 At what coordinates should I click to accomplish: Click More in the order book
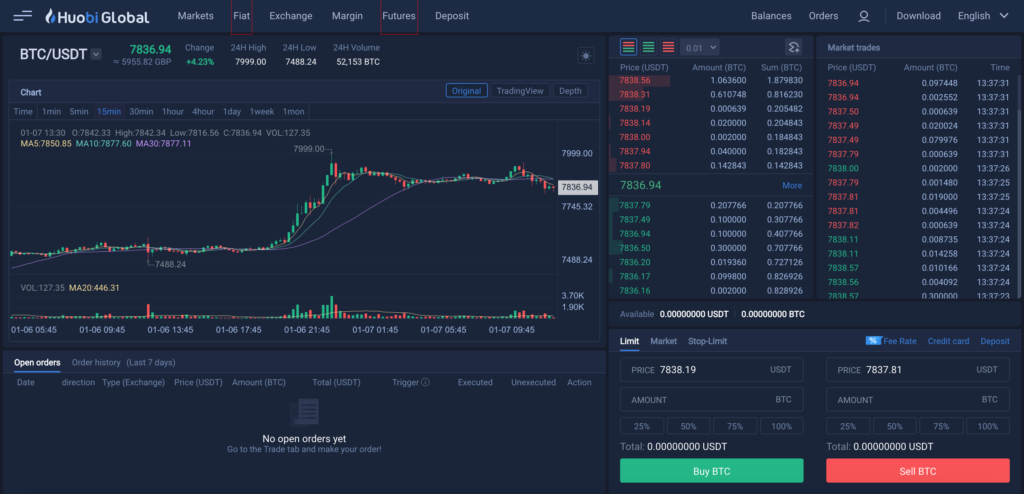coord(792,186)
